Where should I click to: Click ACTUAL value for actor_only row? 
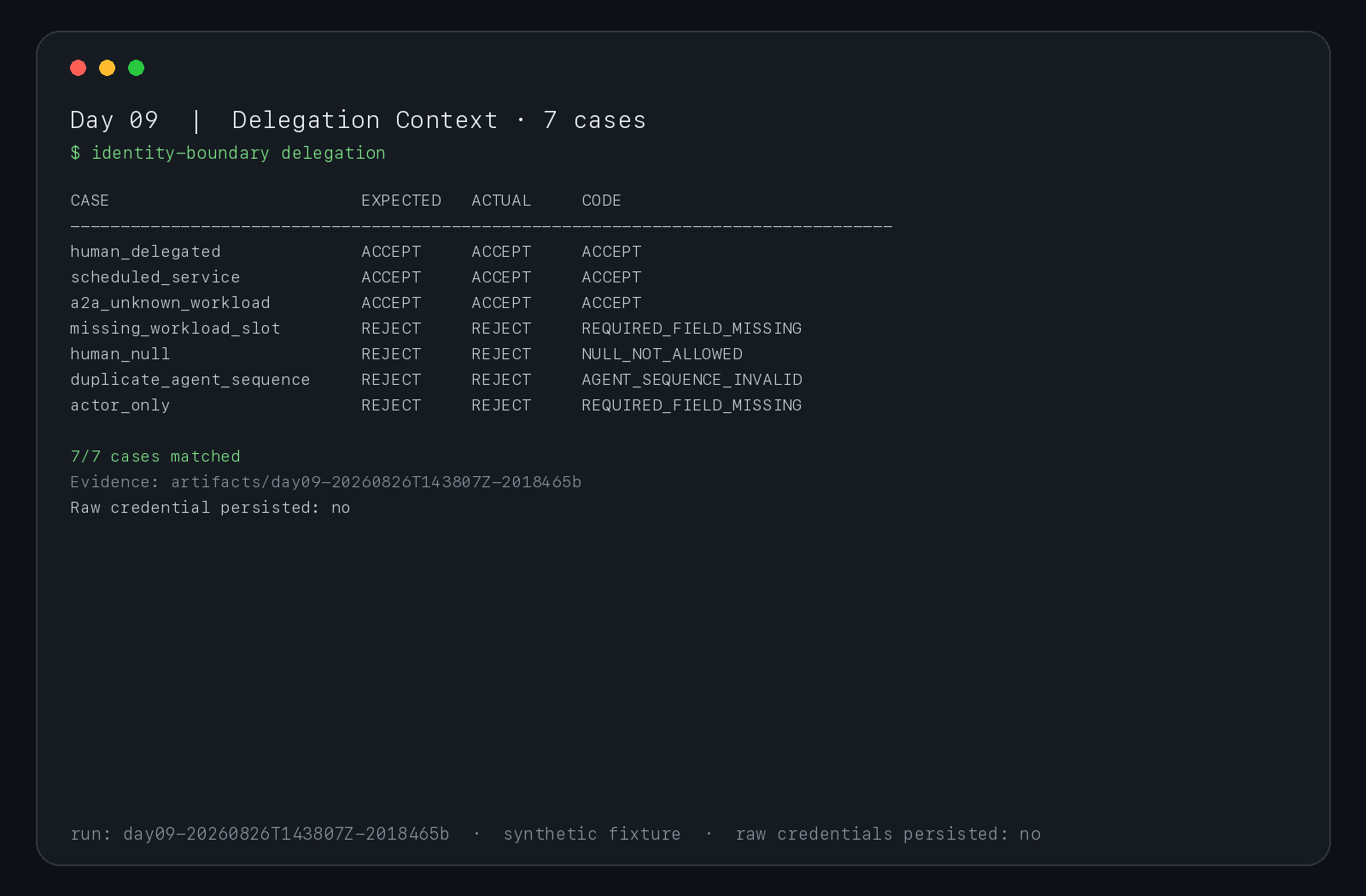[x=501, y=405]
